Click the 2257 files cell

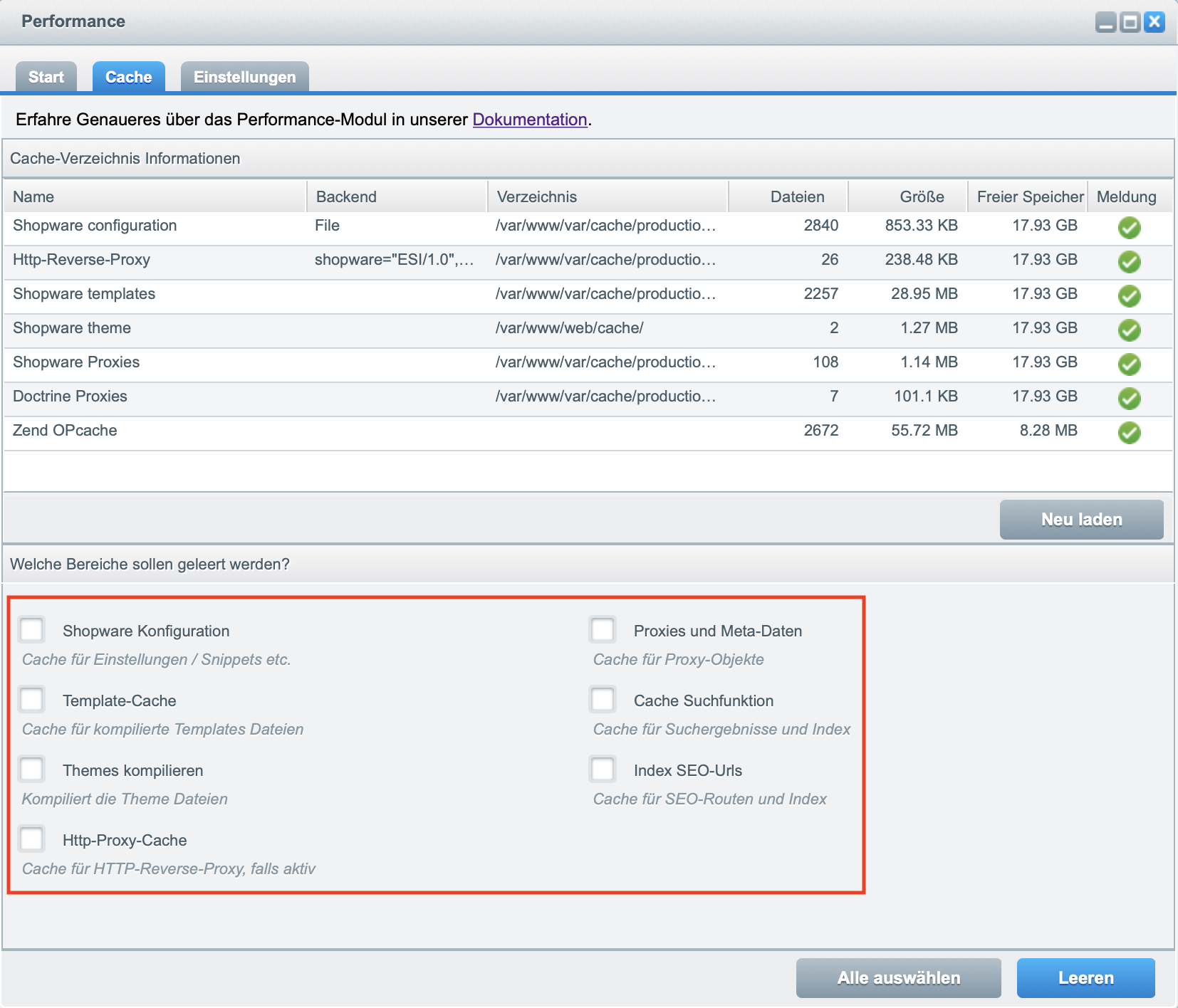click(x=821, y=294)
